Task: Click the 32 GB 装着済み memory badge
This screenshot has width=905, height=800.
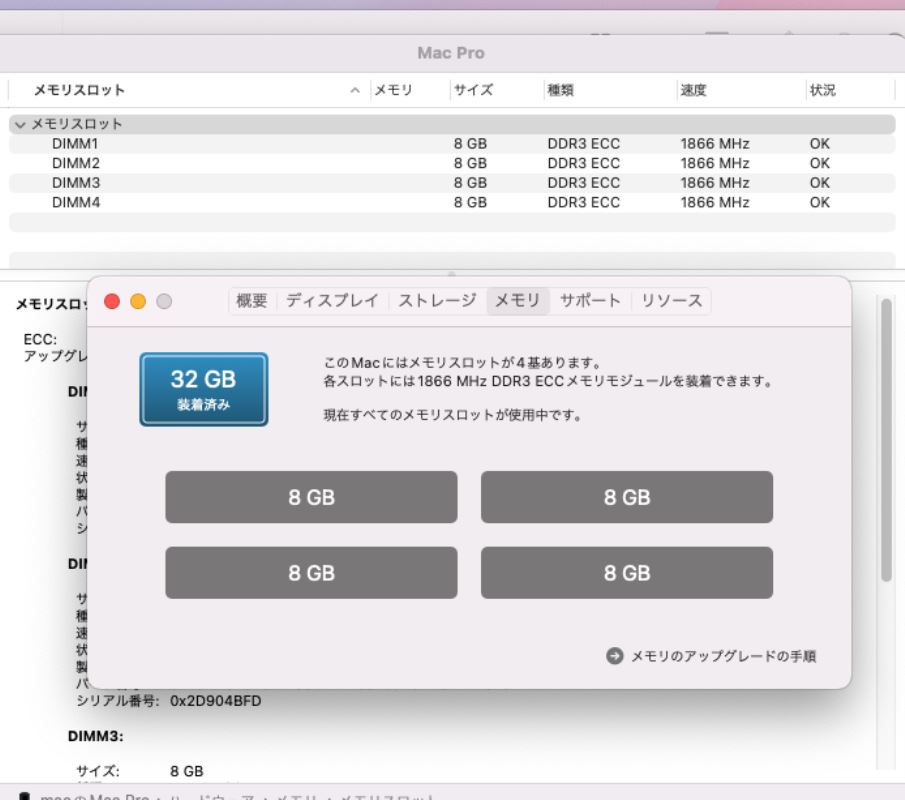Action: point(204,389)
